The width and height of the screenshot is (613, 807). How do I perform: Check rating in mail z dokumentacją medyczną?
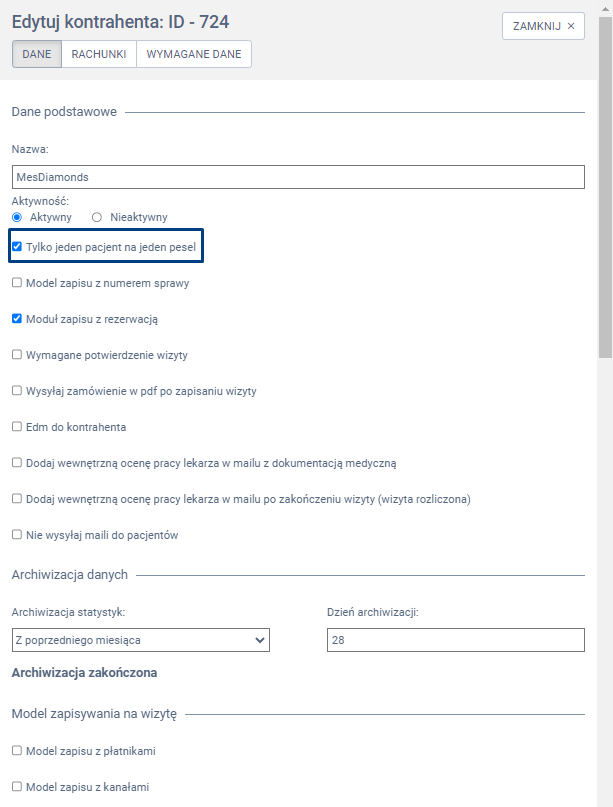(x=17, y=463)
